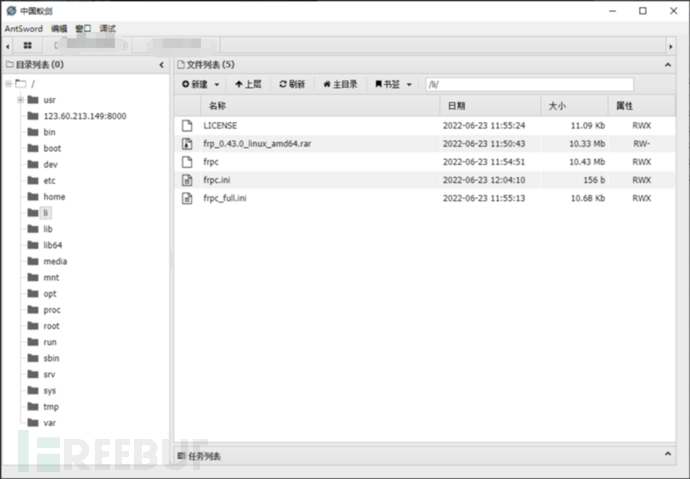Image resolution: width=690 pixels, height=479 pixels.
Task: Click the LICENSE file icon
Action: (x=187, y=126)
